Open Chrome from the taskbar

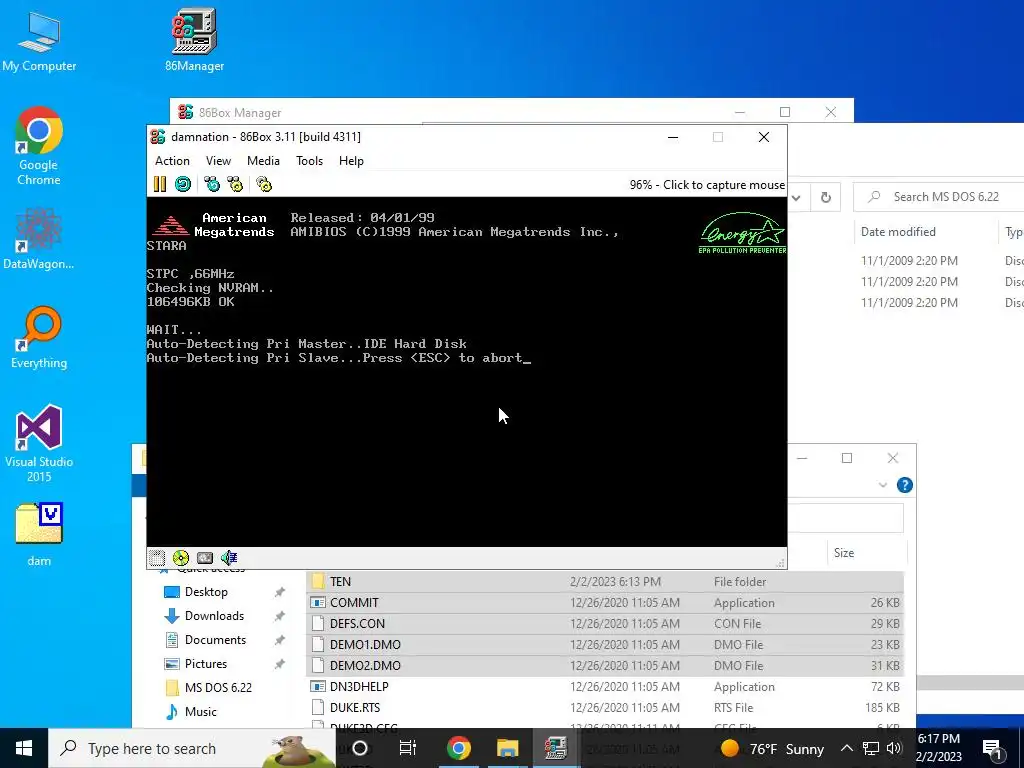point(459,748)
